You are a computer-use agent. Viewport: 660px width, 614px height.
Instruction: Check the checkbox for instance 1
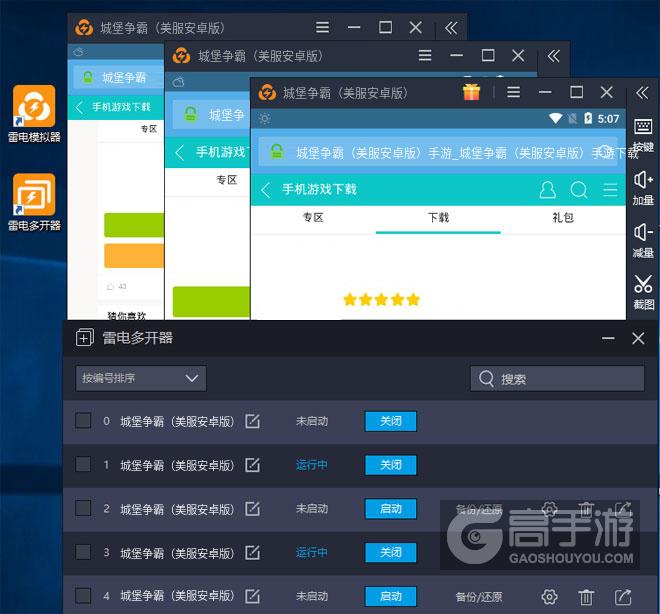pos(83,464)
